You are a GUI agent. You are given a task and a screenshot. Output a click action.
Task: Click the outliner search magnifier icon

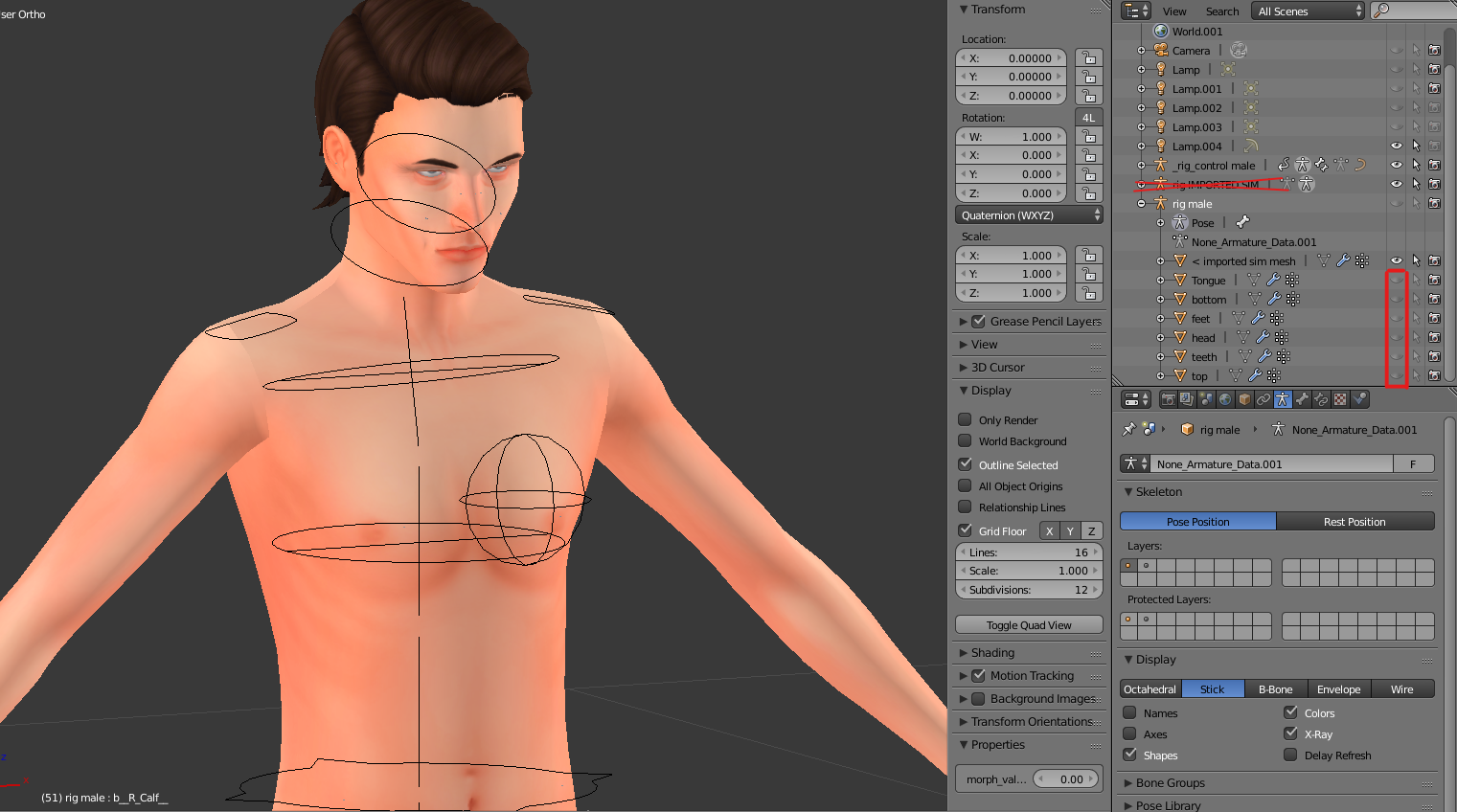[1380, 11]
